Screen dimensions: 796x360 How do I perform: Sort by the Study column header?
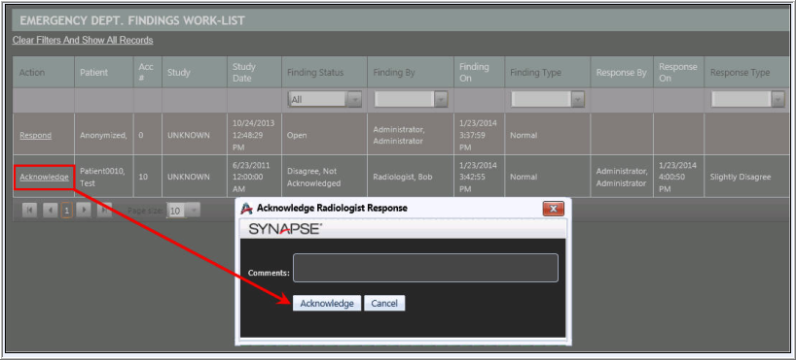coord(194,72)
